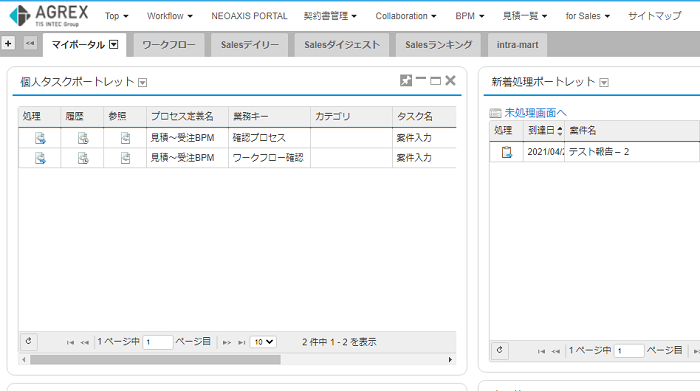The image size is (700, 391).
Task: Open reference icon for 確認プロセス row
Action: (x=125, y=138)
